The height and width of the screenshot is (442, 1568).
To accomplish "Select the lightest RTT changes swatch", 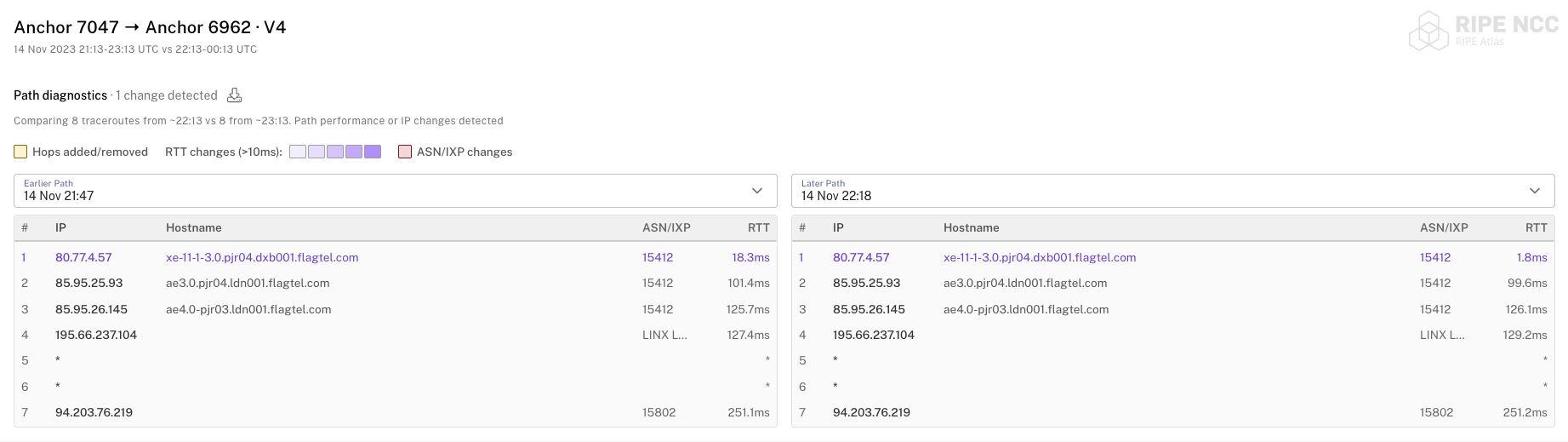I will coord(298,152).
